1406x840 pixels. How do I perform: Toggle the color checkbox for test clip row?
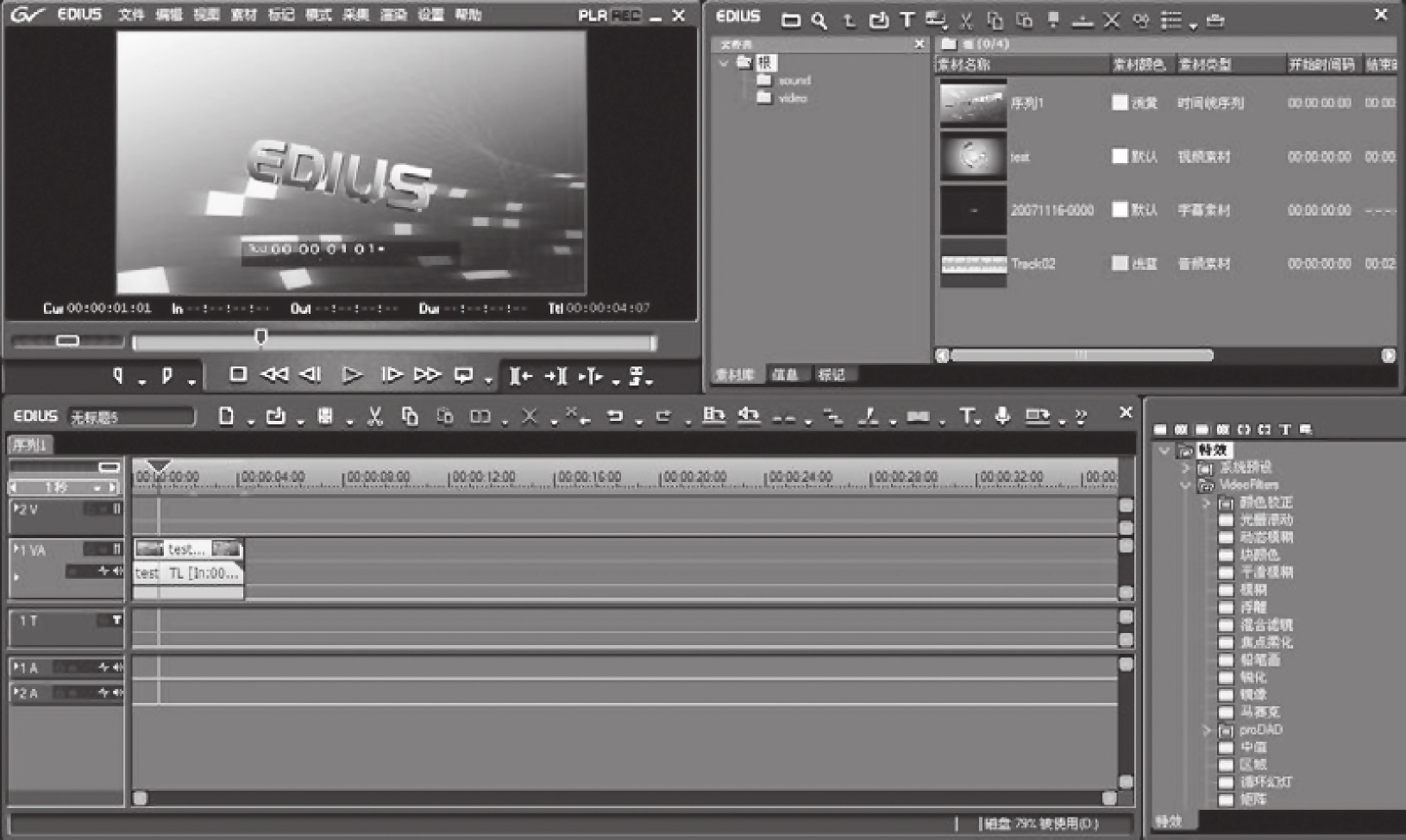1120,156
